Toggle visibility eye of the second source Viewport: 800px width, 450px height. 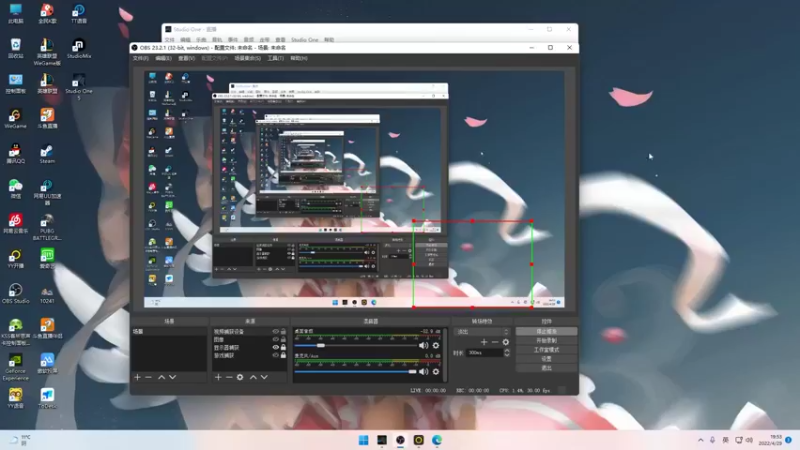[x=276, y=339]
